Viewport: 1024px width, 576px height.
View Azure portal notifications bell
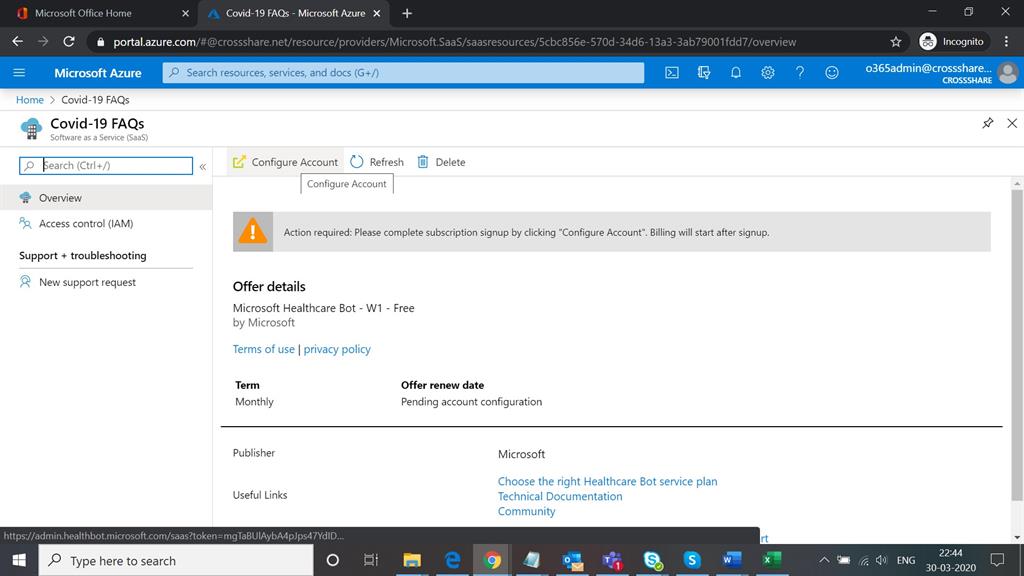click(x=735, y=72)
